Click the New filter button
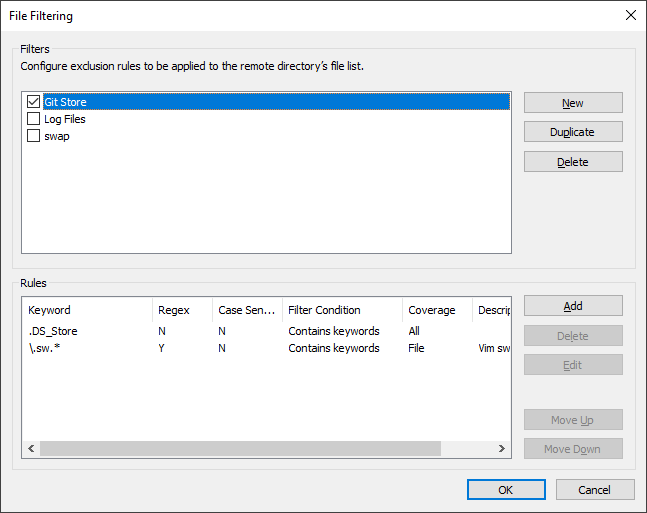 573,103
